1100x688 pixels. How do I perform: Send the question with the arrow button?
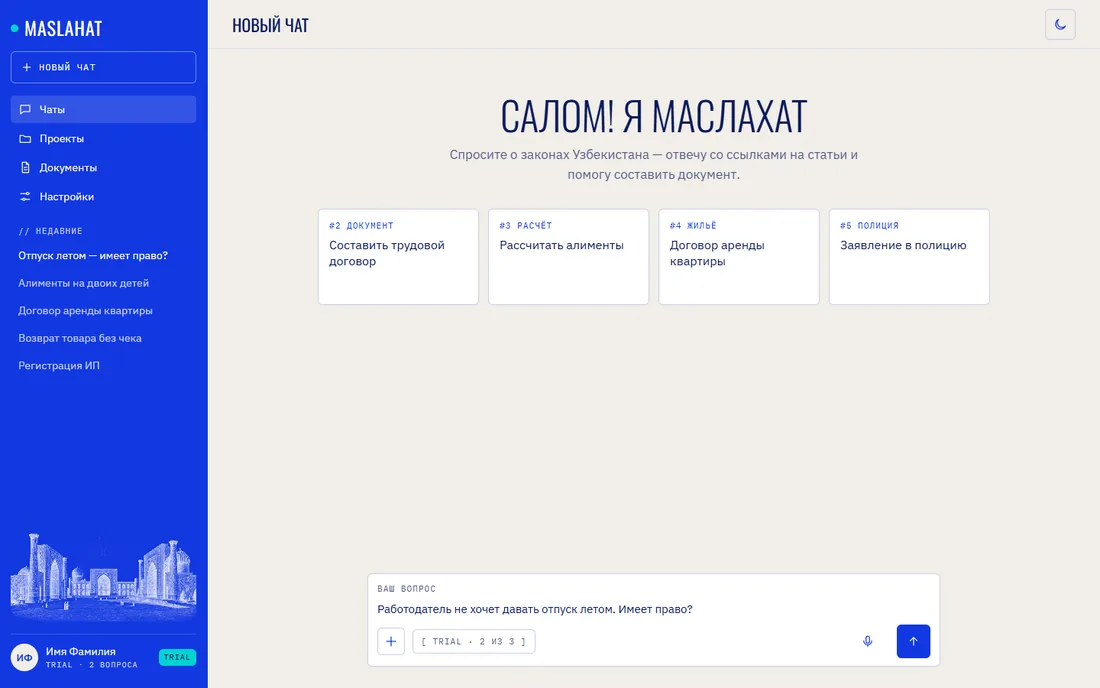click(913, 641)
